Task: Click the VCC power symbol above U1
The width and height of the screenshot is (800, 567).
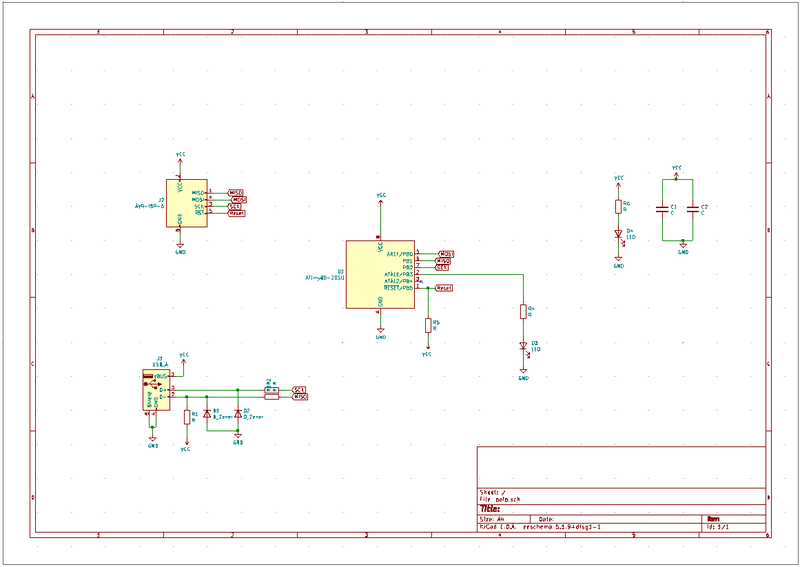Action: point(380,197)
